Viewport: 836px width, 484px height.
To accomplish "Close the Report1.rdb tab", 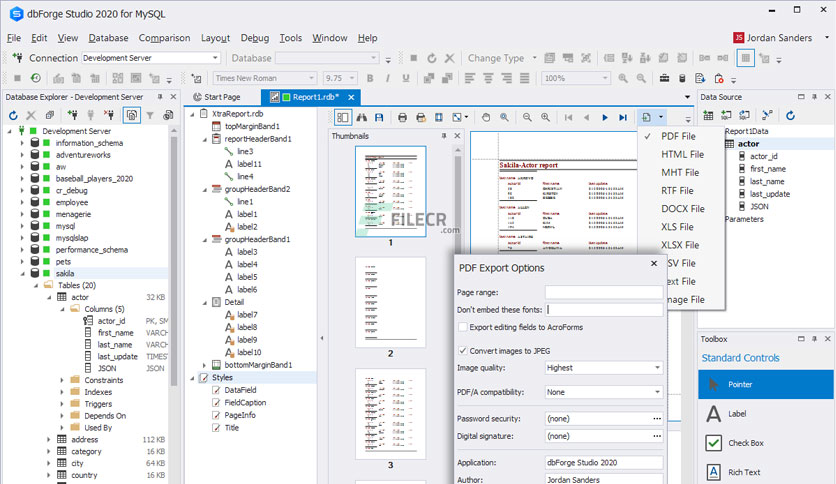I will 351,97.
